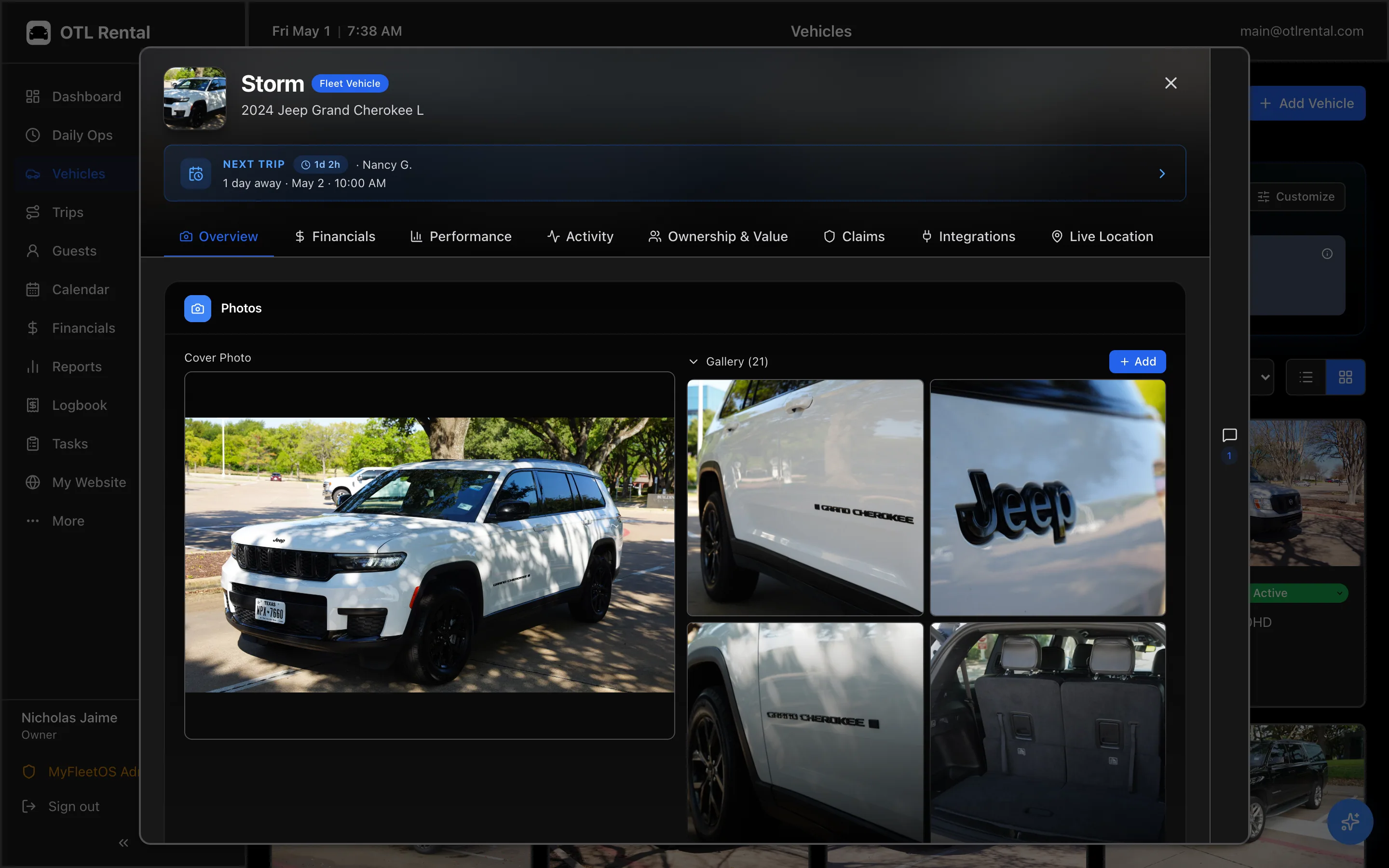Viewport: 1389px width, 868px height.
Task: Open the AI sparkle assistant button
Action: tap(1350, 822)
